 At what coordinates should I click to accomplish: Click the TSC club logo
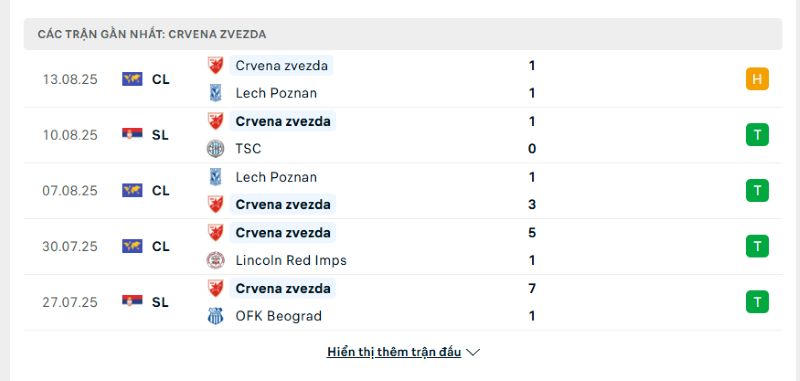click(215, 148)
